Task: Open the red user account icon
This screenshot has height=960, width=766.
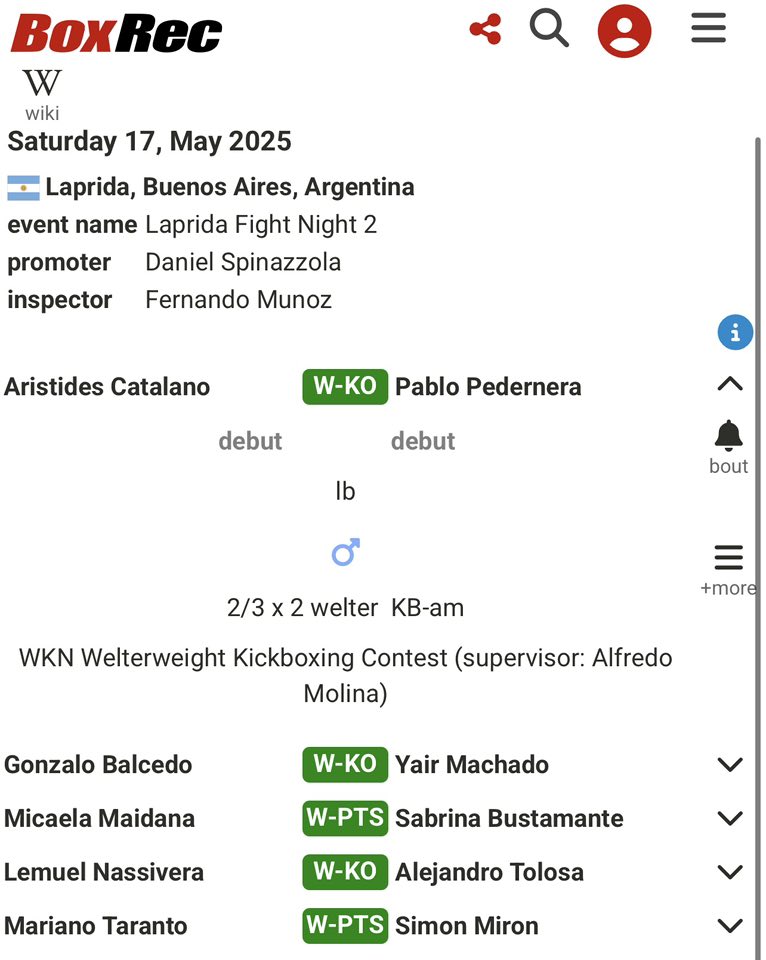Action: tap(624, 31)
